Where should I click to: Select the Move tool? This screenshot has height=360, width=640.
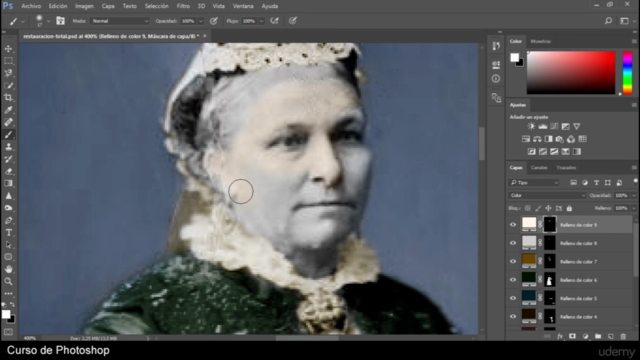coord(9,49)
